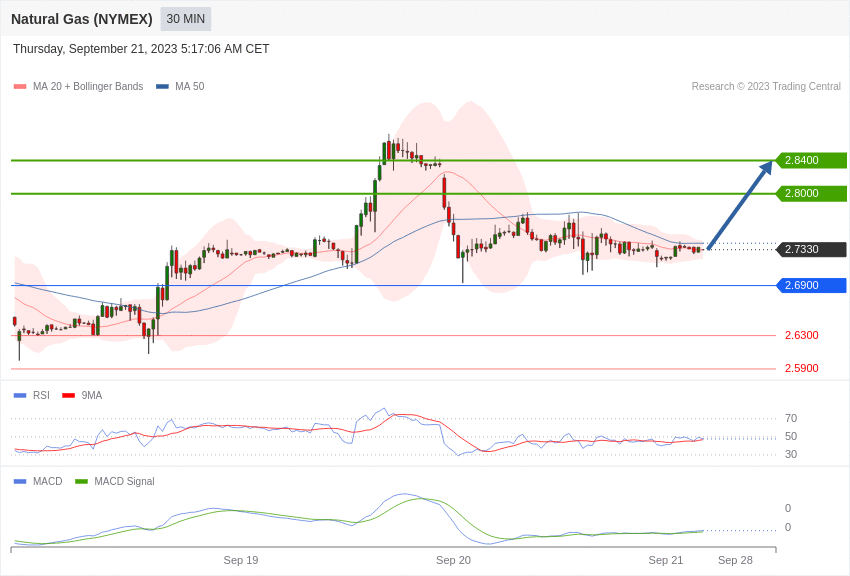850x576 pixels.
Task: Click the Sep 19 date marker
Action: click(241, 560)
